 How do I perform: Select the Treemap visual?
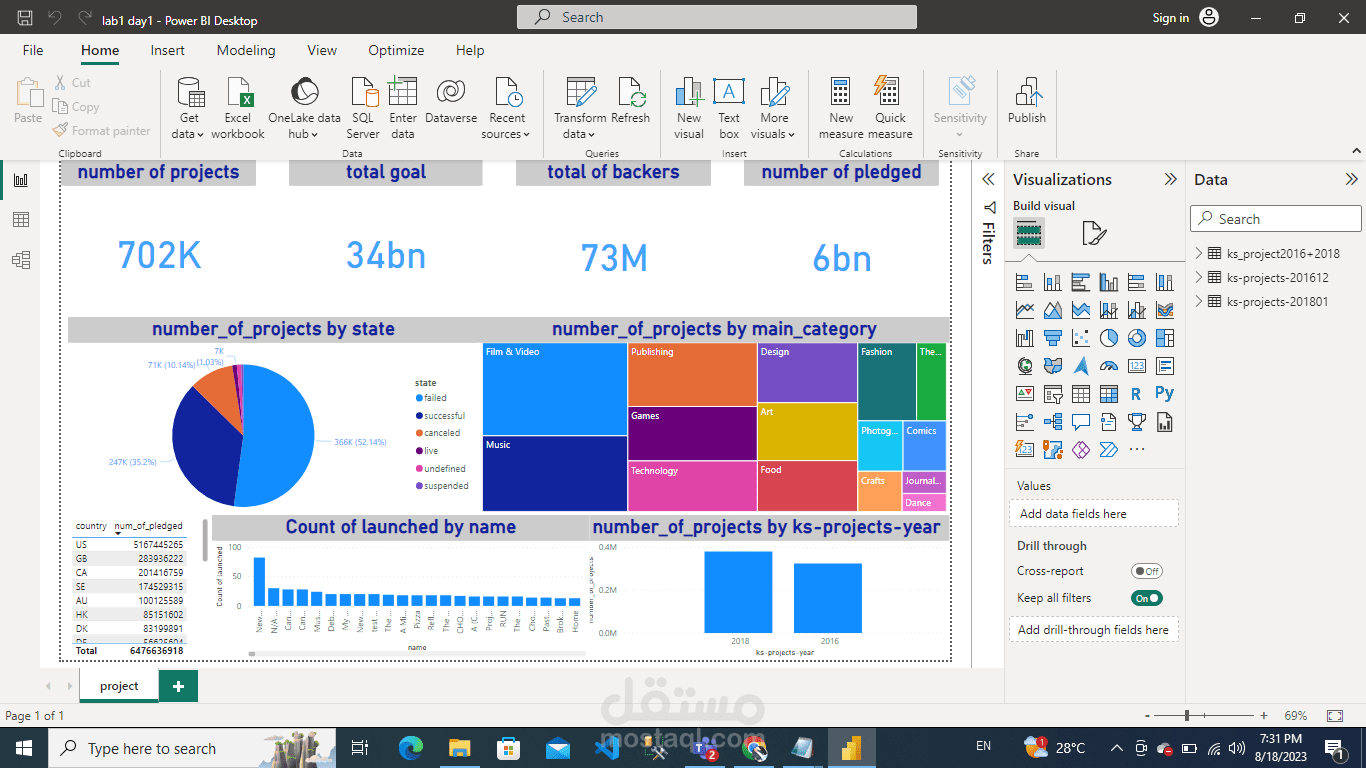tap(1164, 338)
